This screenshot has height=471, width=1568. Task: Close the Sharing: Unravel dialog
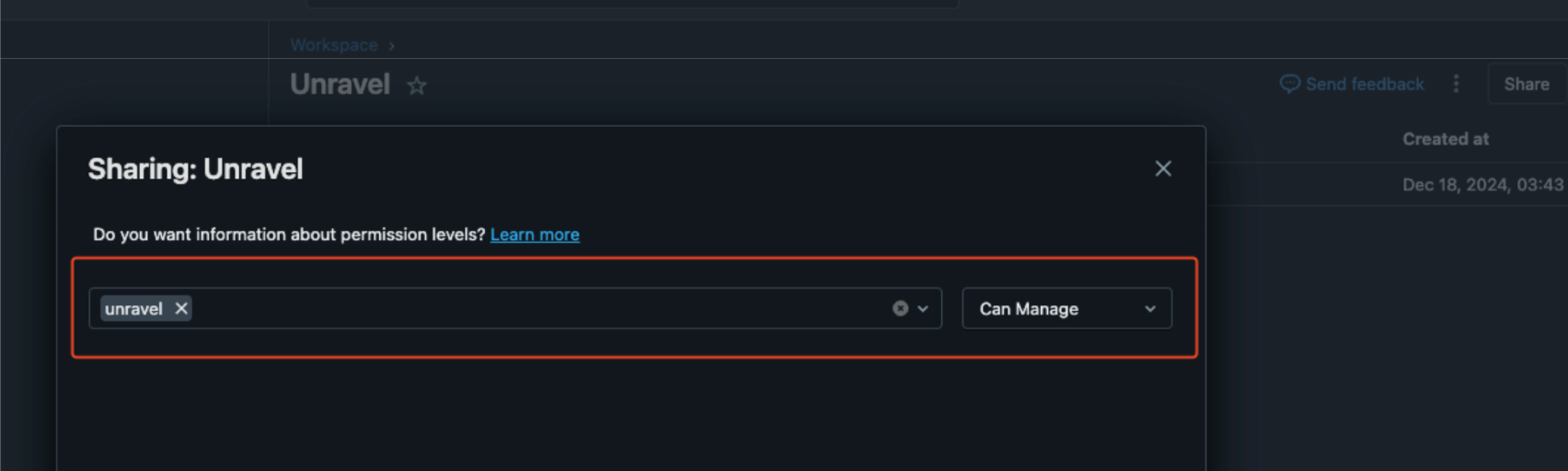click(1163, 168)
